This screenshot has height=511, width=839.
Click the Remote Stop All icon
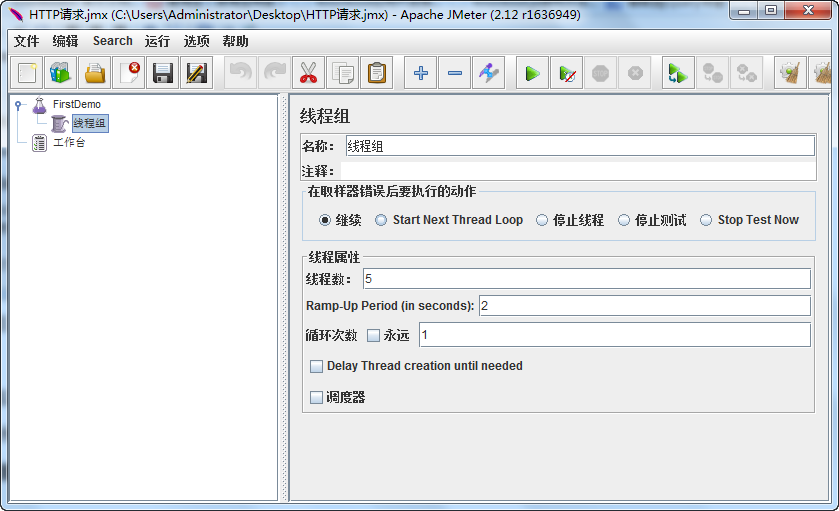pos(713,73)
